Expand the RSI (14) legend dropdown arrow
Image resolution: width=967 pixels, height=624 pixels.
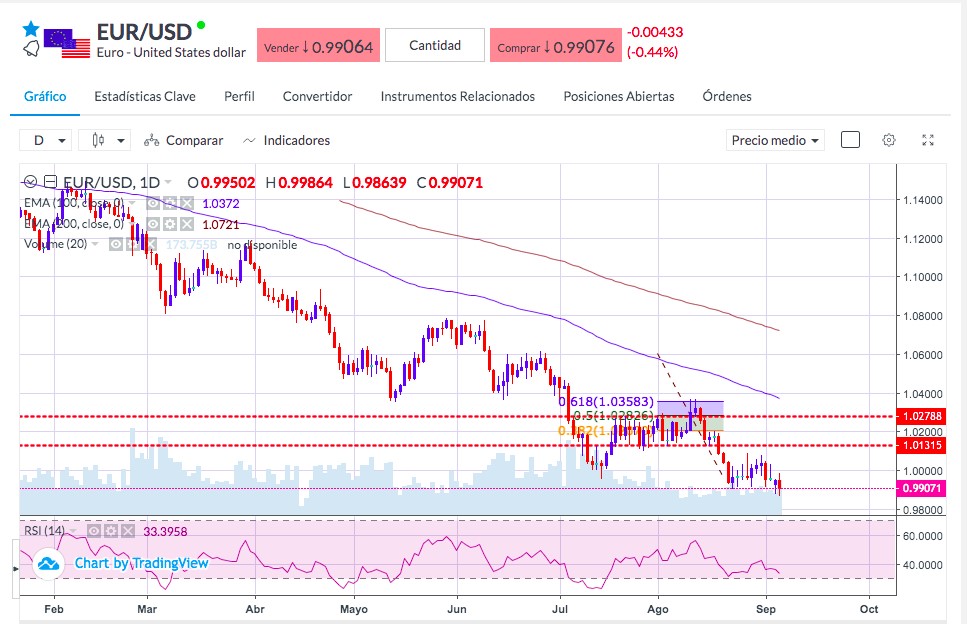coord(73,531)
